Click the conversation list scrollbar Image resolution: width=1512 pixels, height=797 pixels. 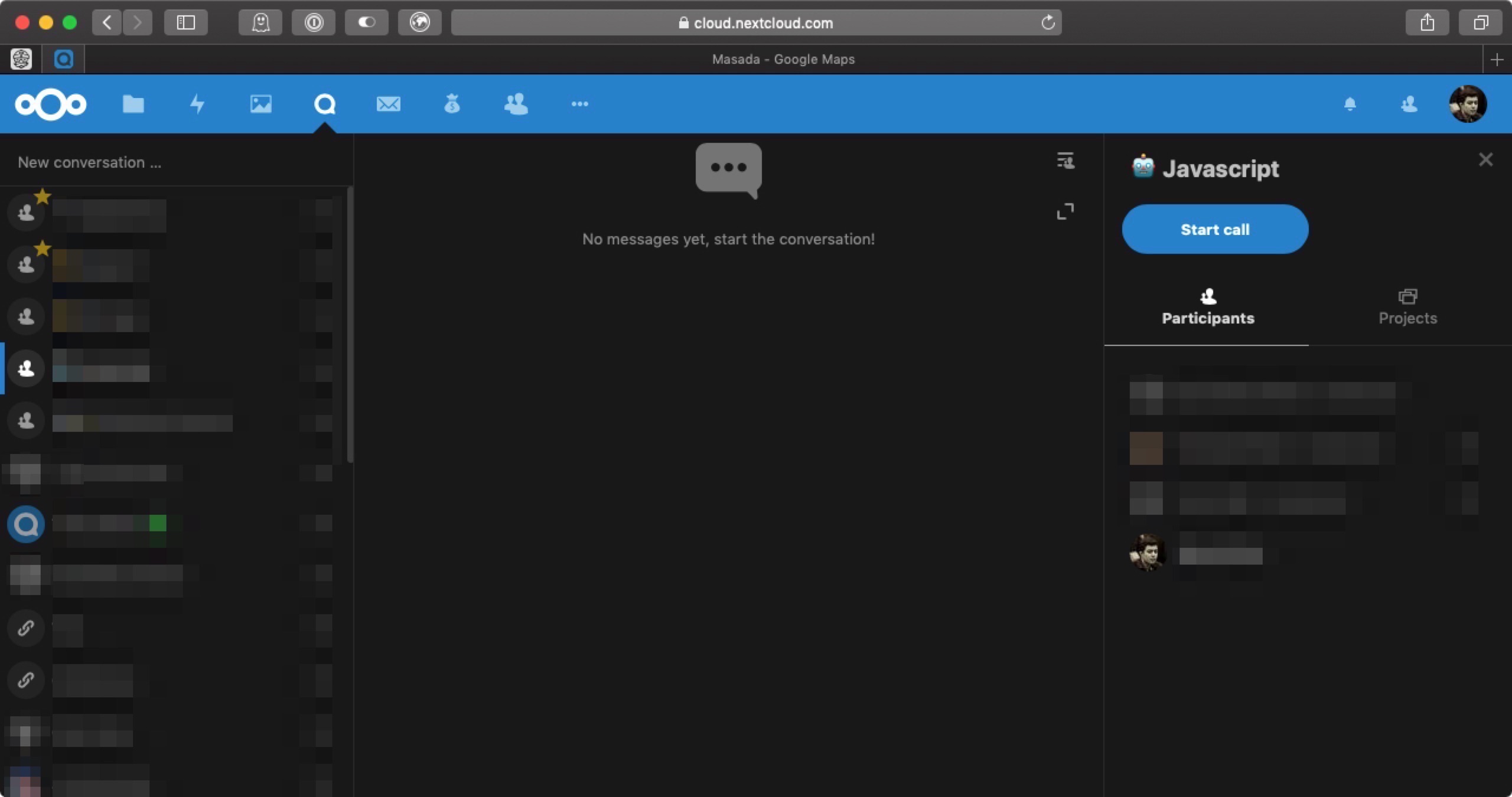click(350, 325)
